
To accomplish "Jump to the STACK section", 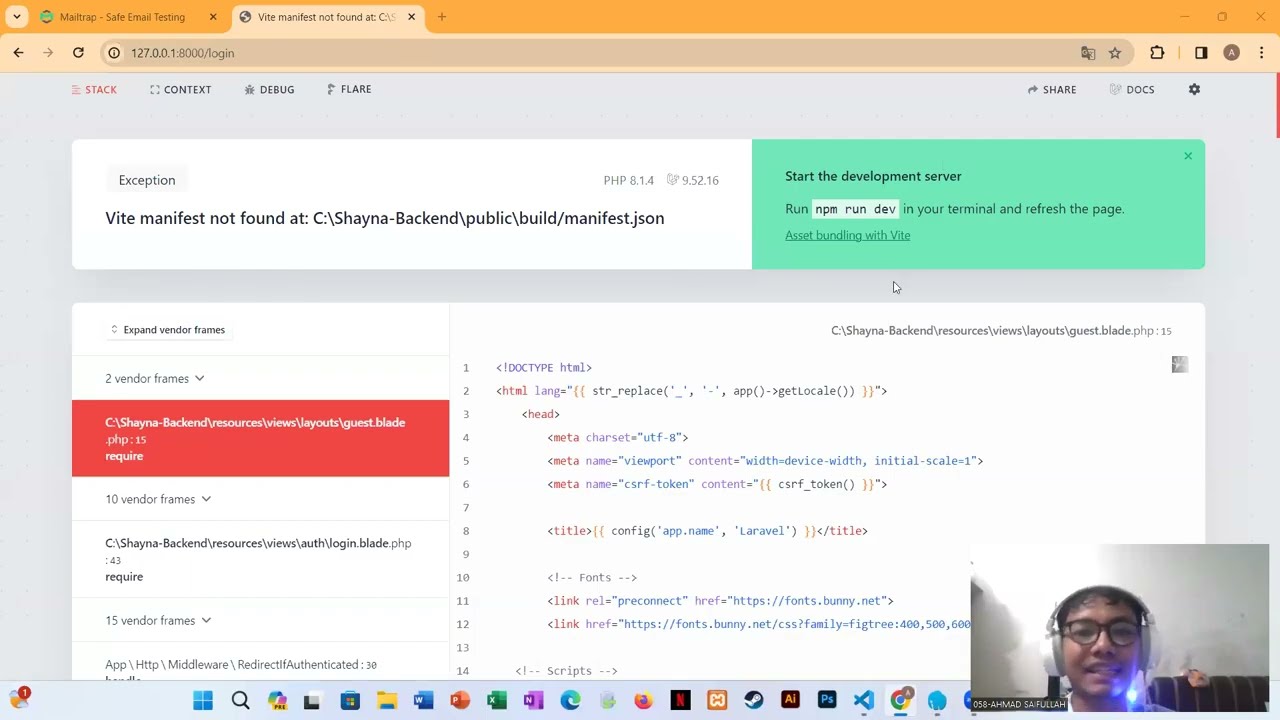I will click(94, 90).
